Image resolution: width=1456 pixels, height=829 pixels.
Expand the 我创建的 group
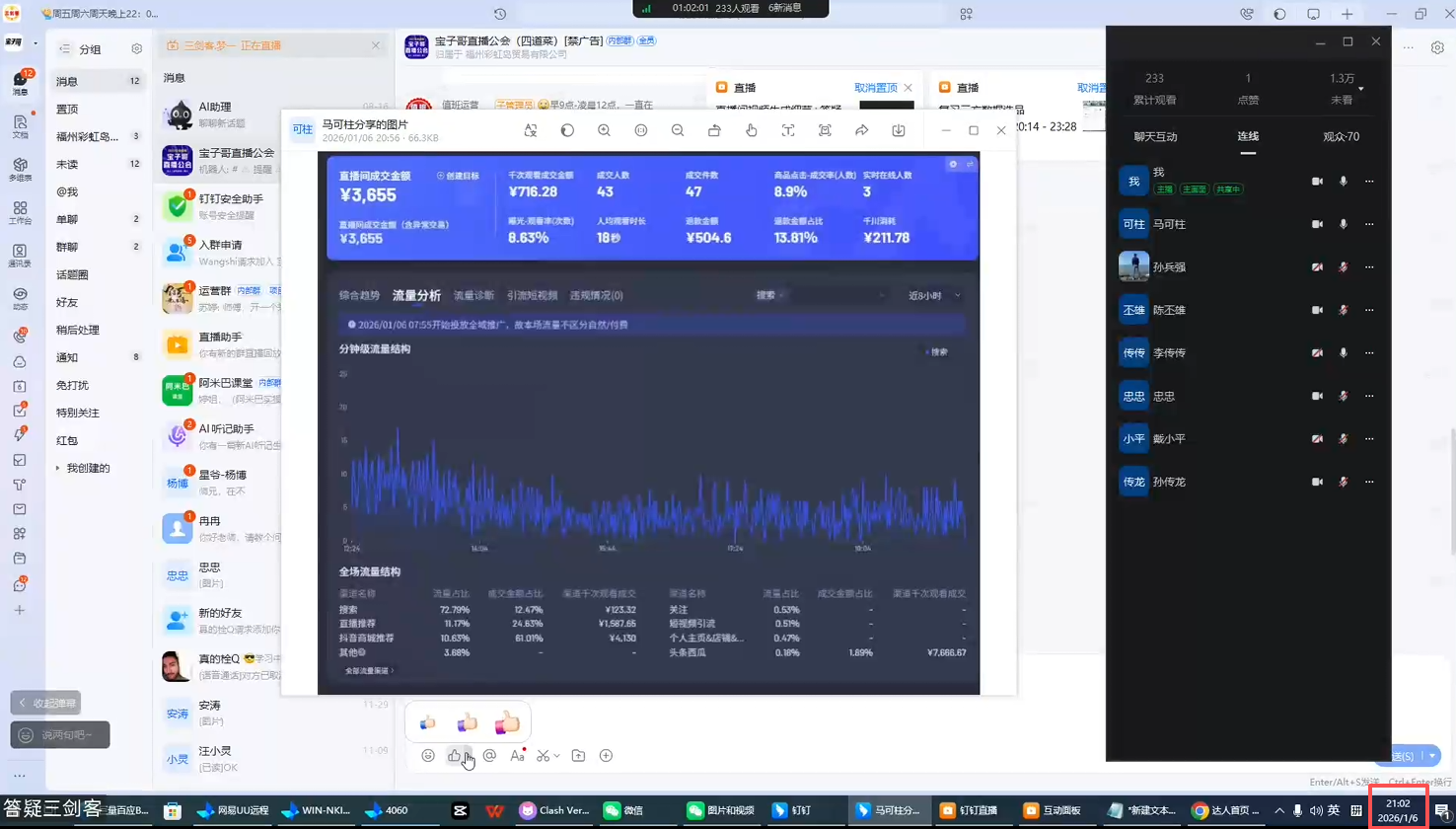click(57, 468)
